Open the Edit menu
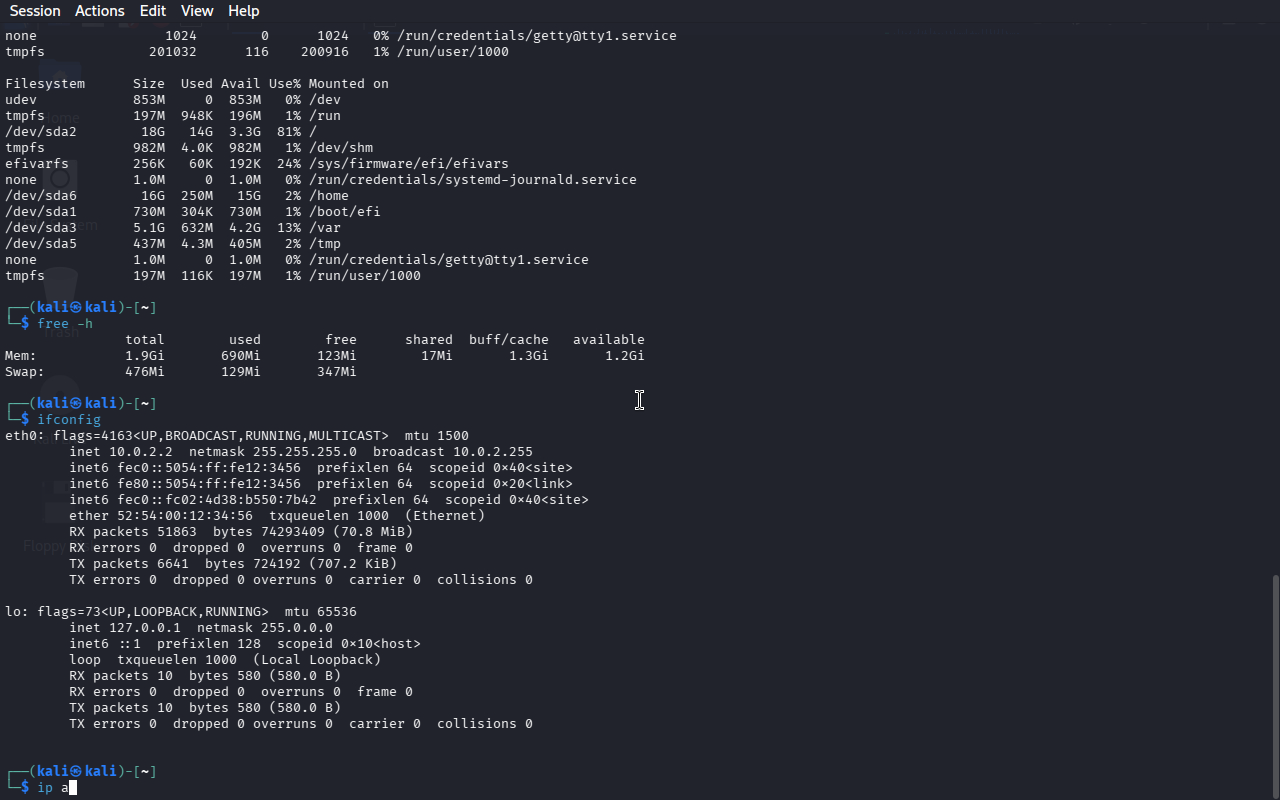Screen dimensions: 1280x800 click(x=153, y=11)
